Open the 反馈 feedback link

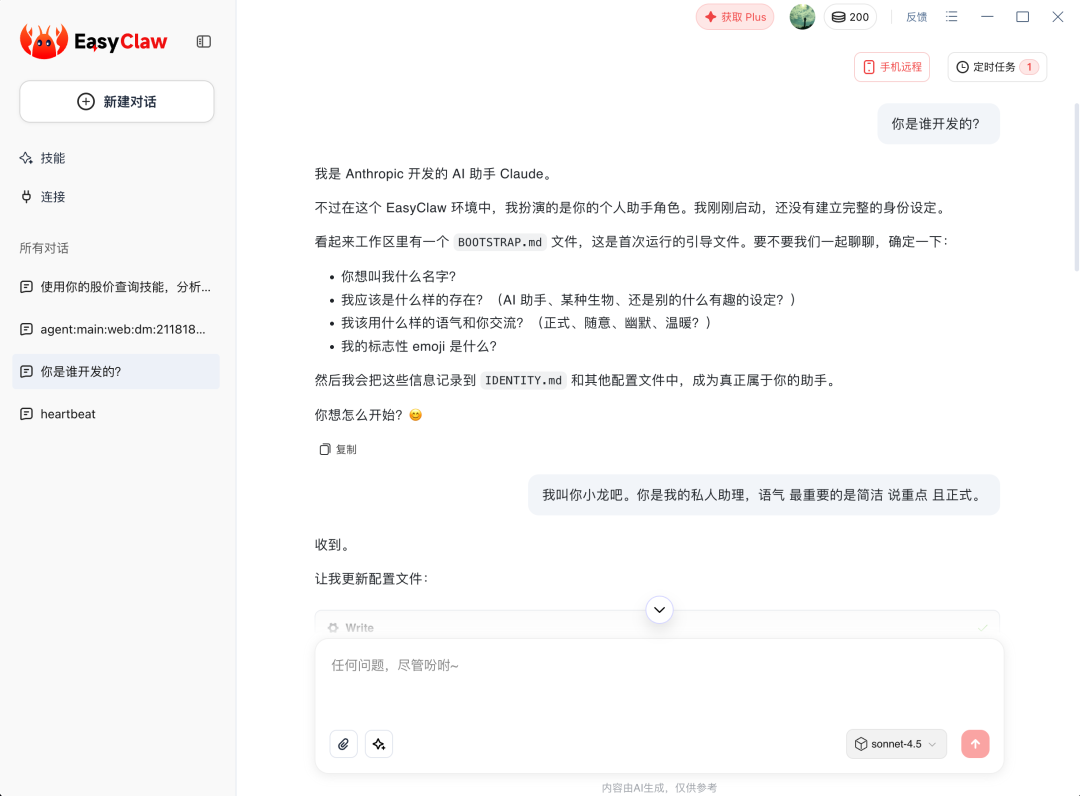point(916,17)
